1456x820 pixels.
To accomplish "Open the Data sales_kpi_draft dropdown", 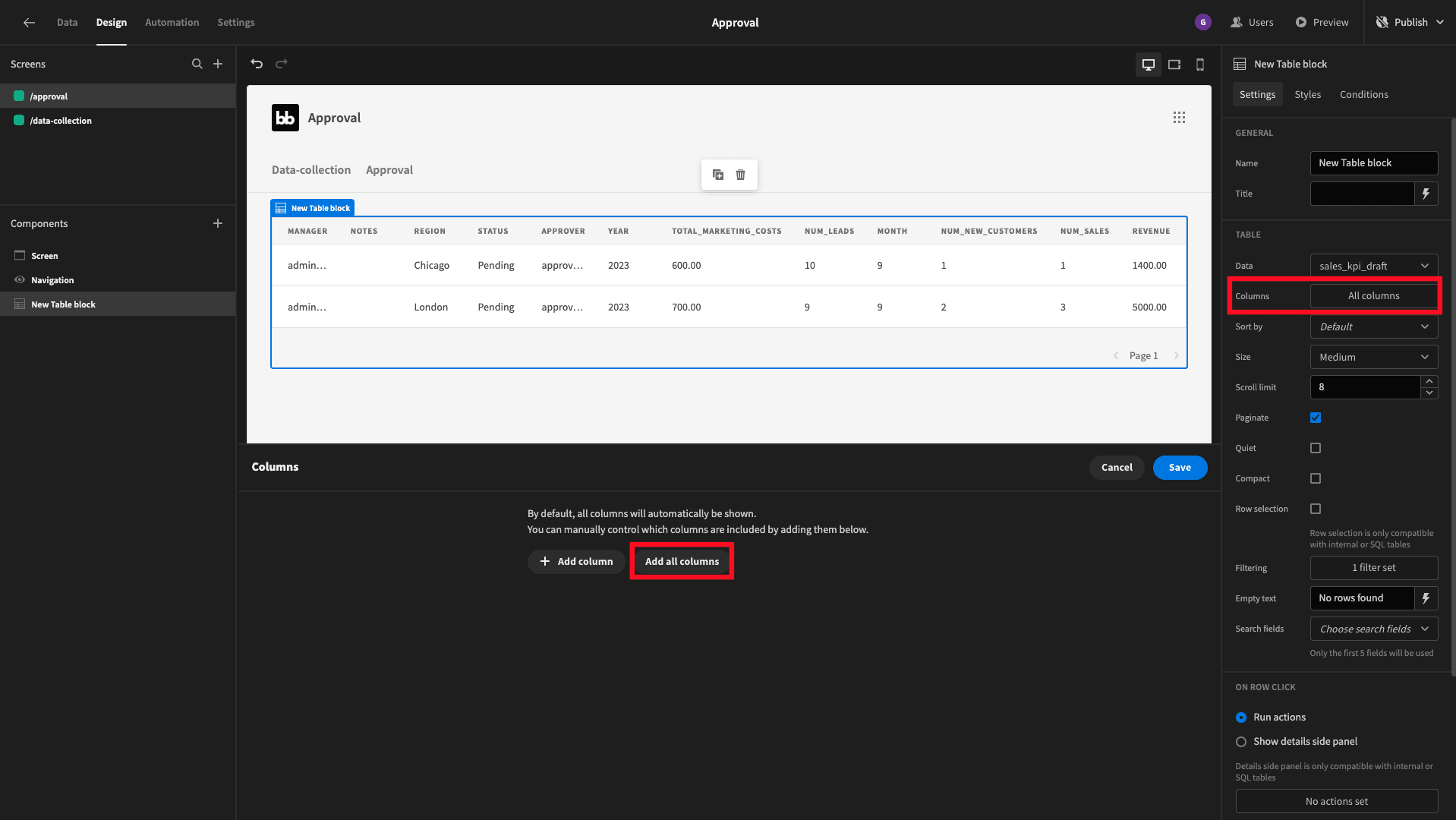I will tap(1374, 266).
